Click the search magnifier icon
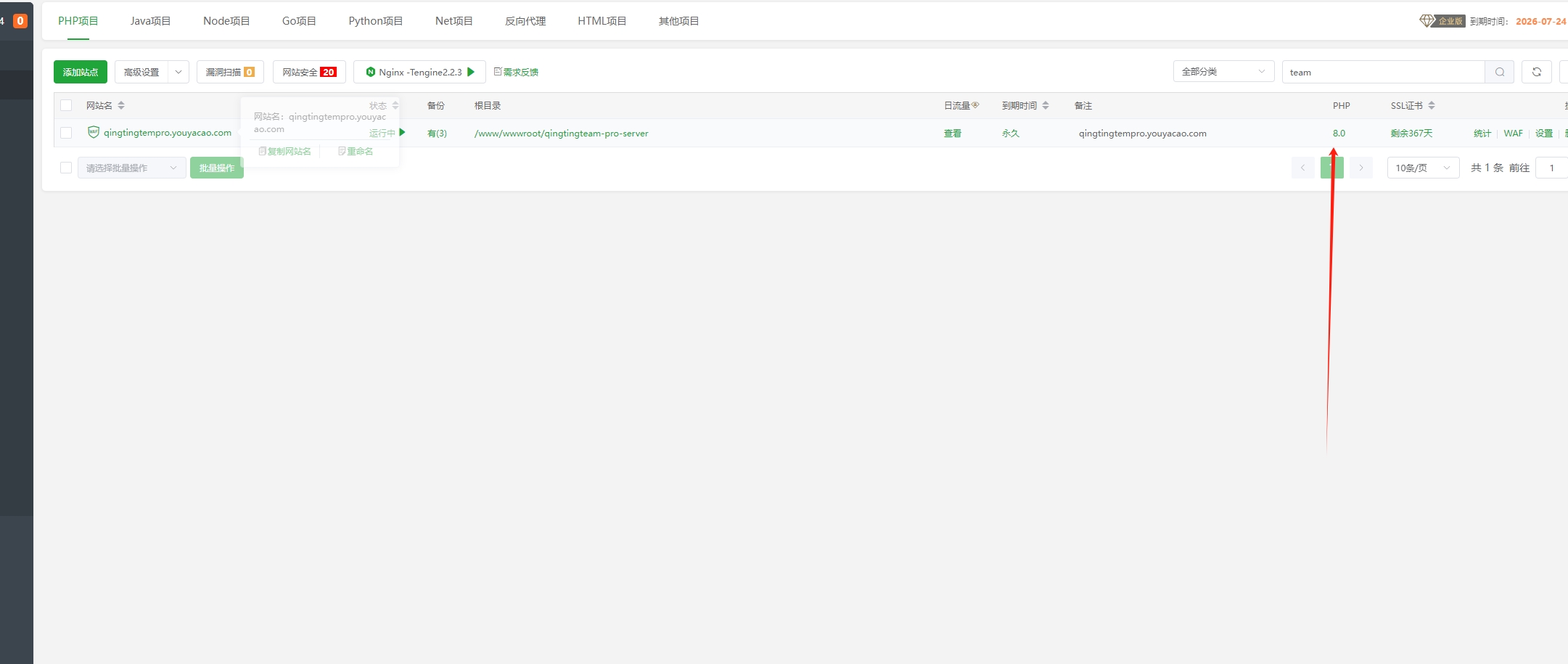This screenshot has width=1568, height=664. coord(1499,72)
